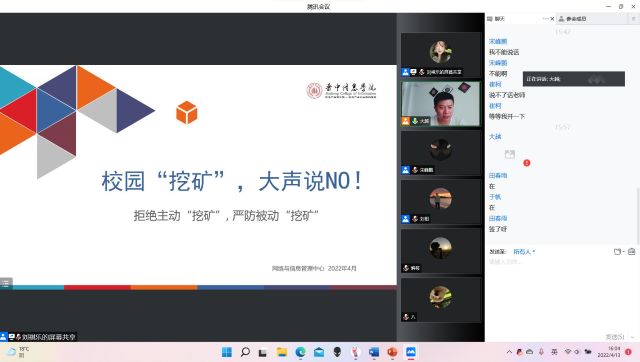Open Word from taskbar
Viewport: 640px width, 362px height.
[x=374, y=352]
